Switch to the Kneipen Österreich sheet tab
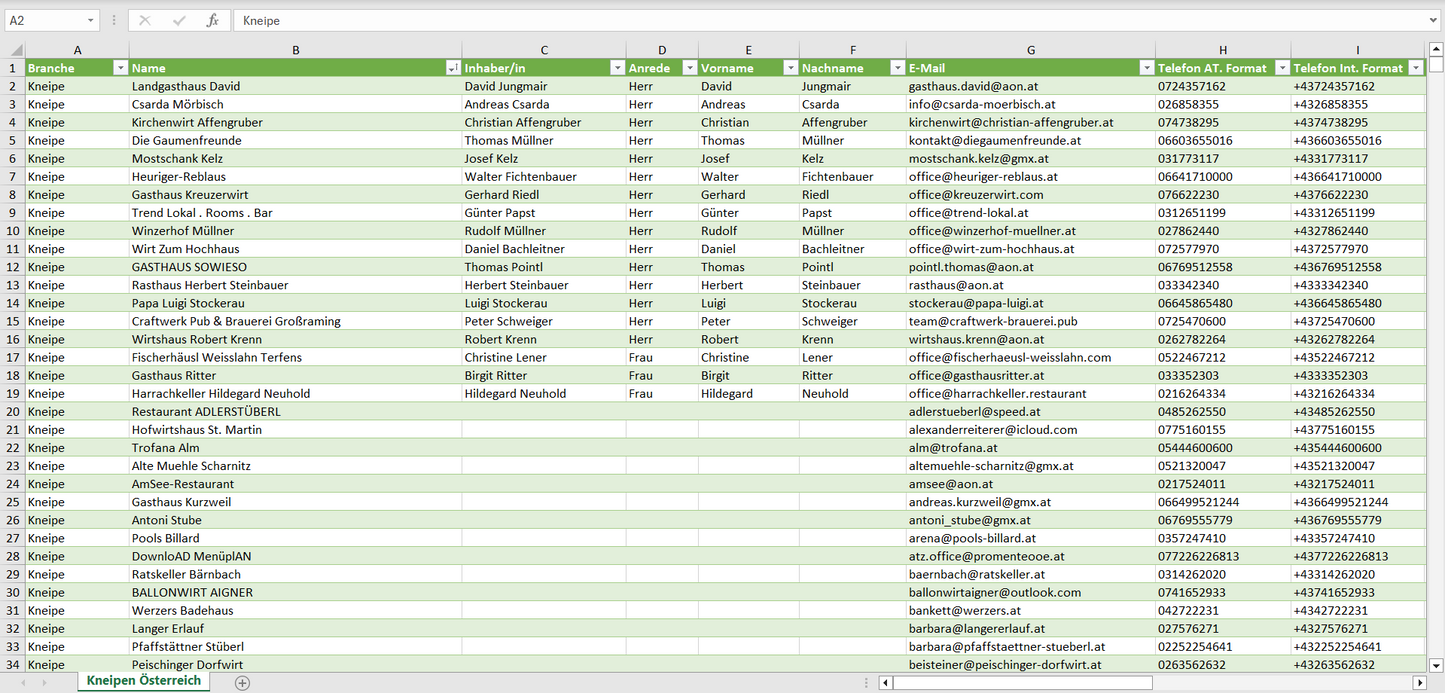Viewport: 1445px width, 693px height. (143, 681)
